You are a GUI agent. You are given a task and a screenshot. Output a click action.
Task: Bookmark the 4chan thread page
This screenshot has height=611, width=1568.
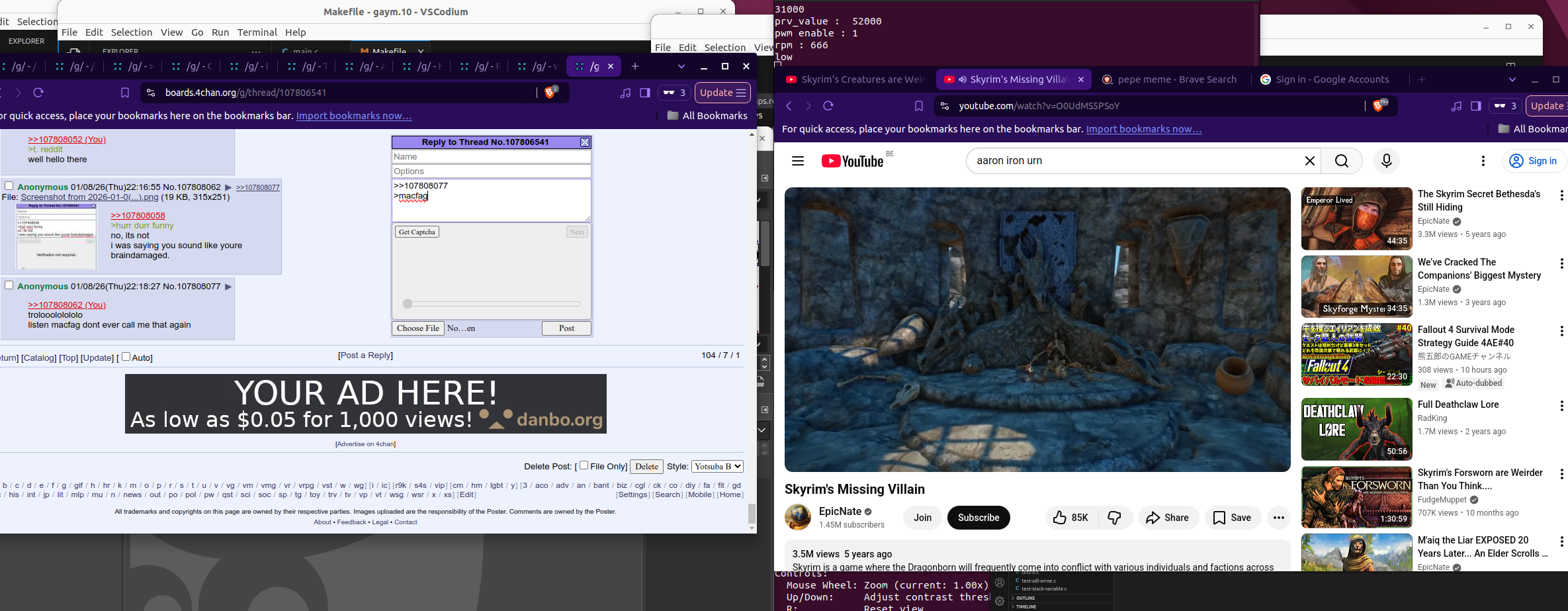point(125,93)
